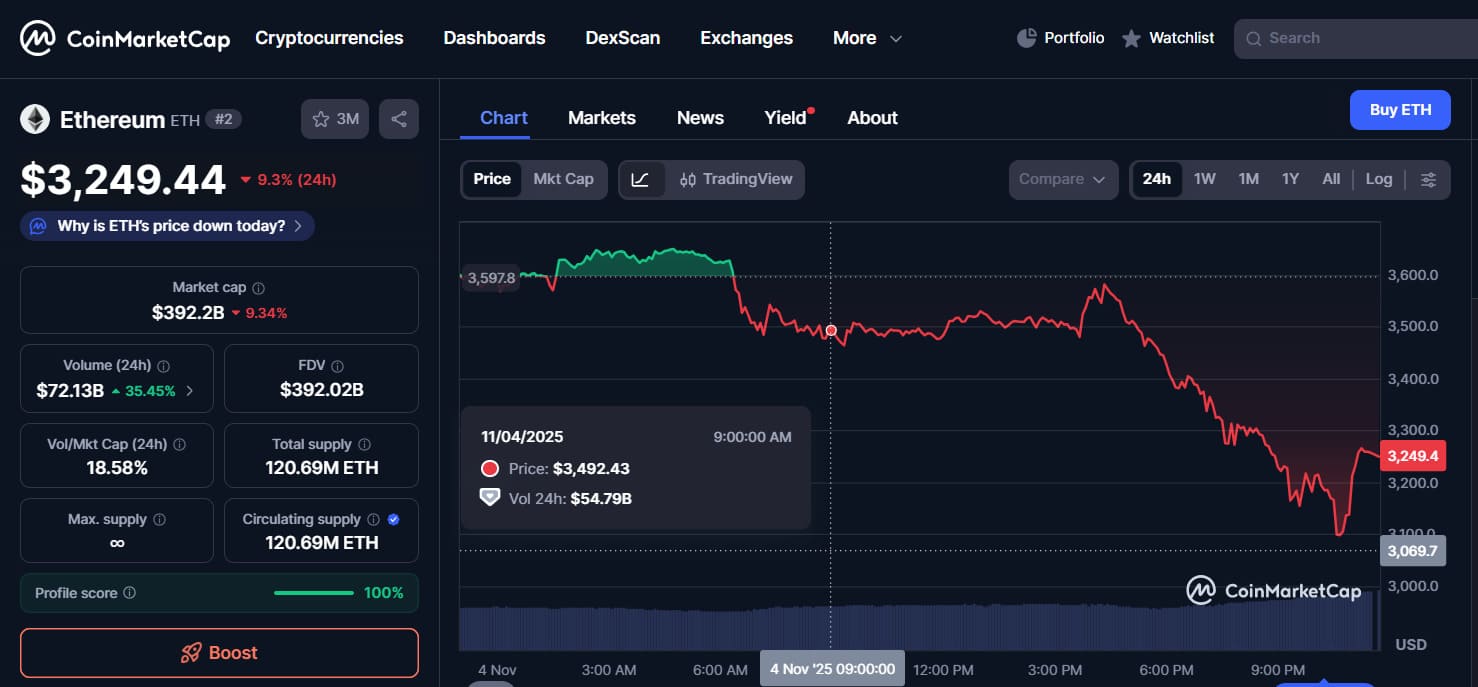Click the Buy ETH button
The image size is (1478, 687).
coord(1399,110)
